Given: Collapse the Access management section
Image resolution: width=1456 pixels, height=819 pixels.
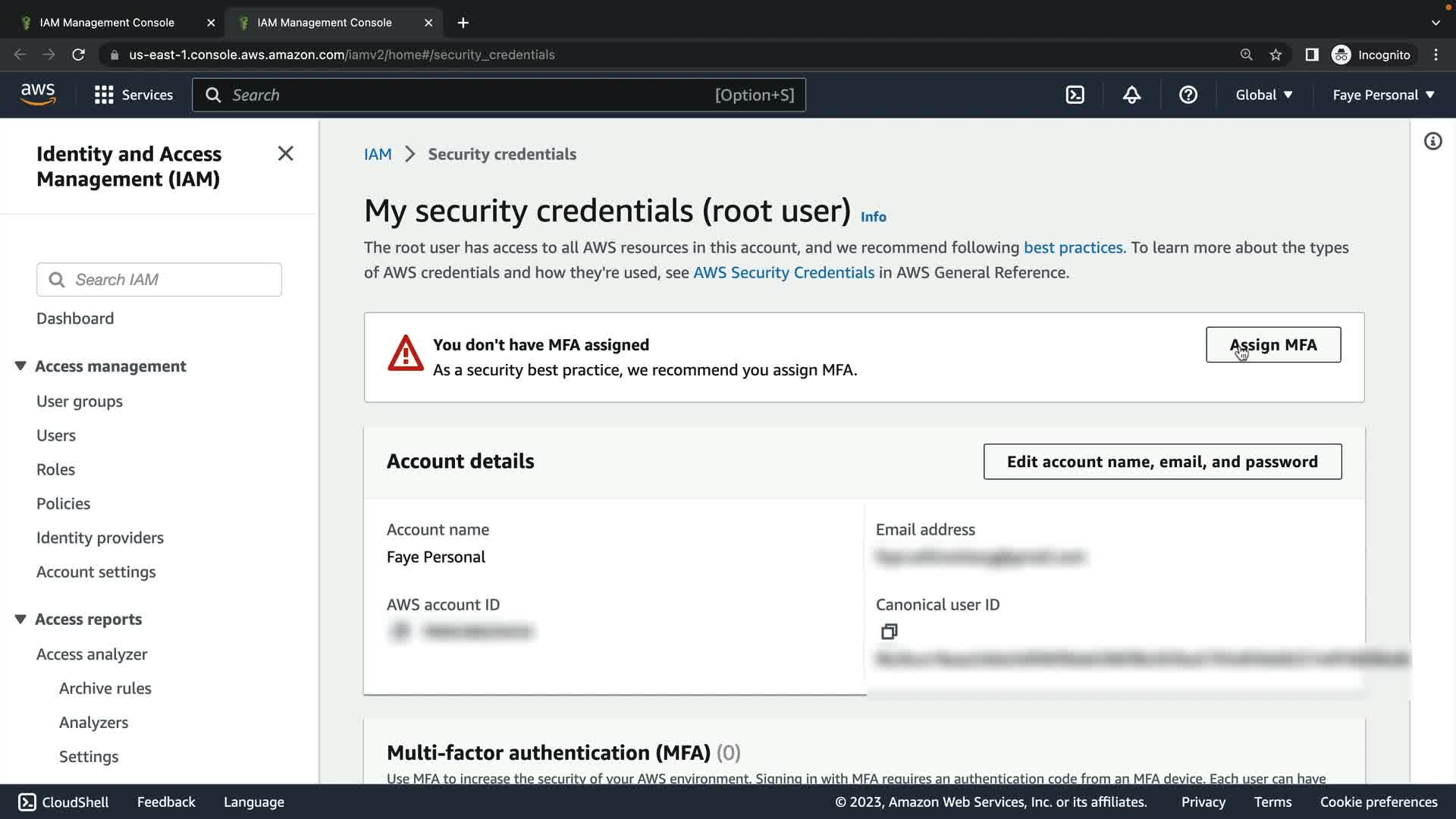Looking at the screenshot, I should (20, 366).
